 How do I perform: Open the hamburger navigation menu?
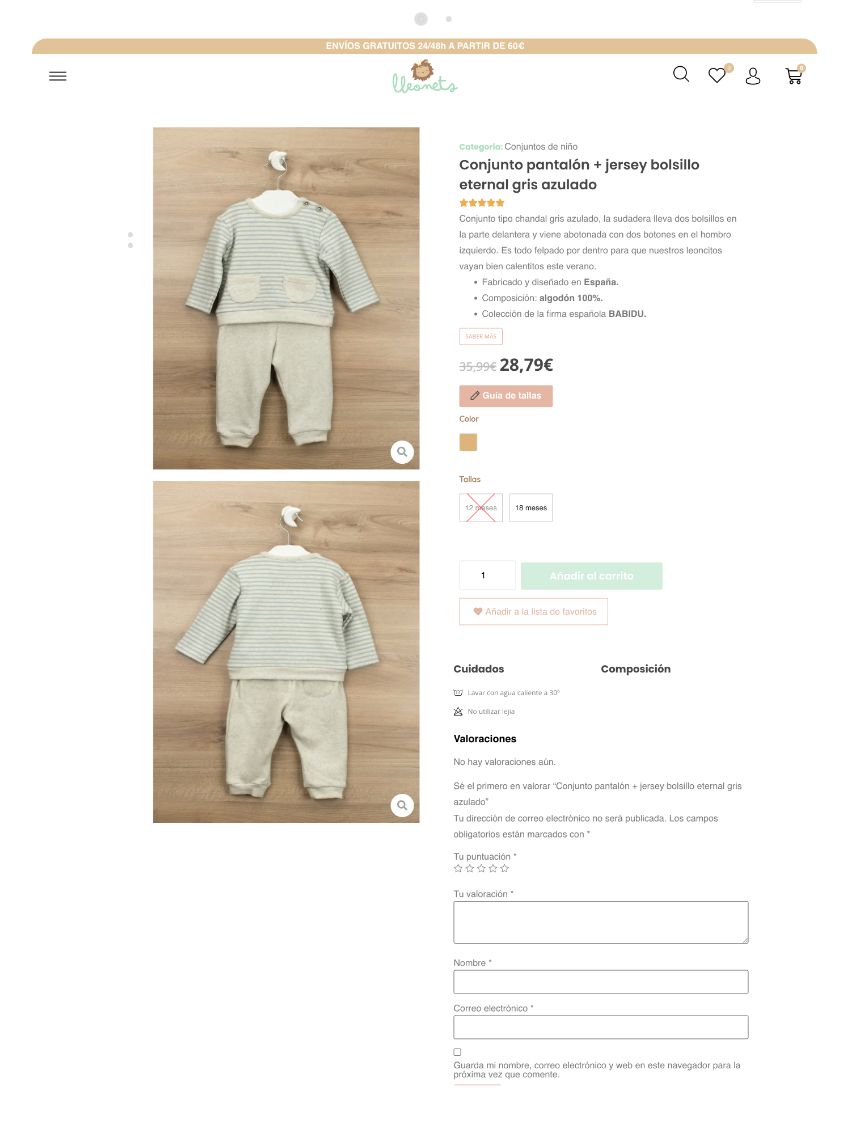point(58,76)
